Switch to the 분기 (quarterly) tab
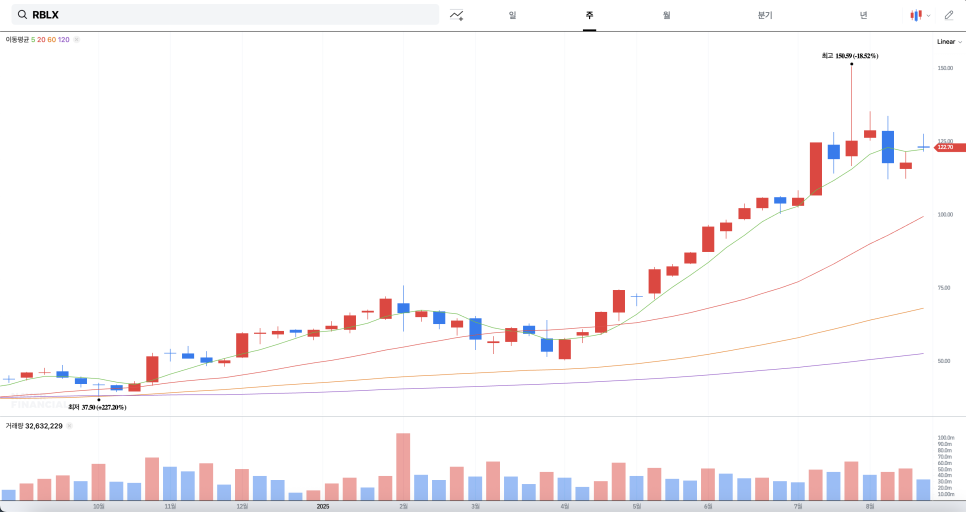This screenshot has height=512, width=966. click(x=765, y=15)
